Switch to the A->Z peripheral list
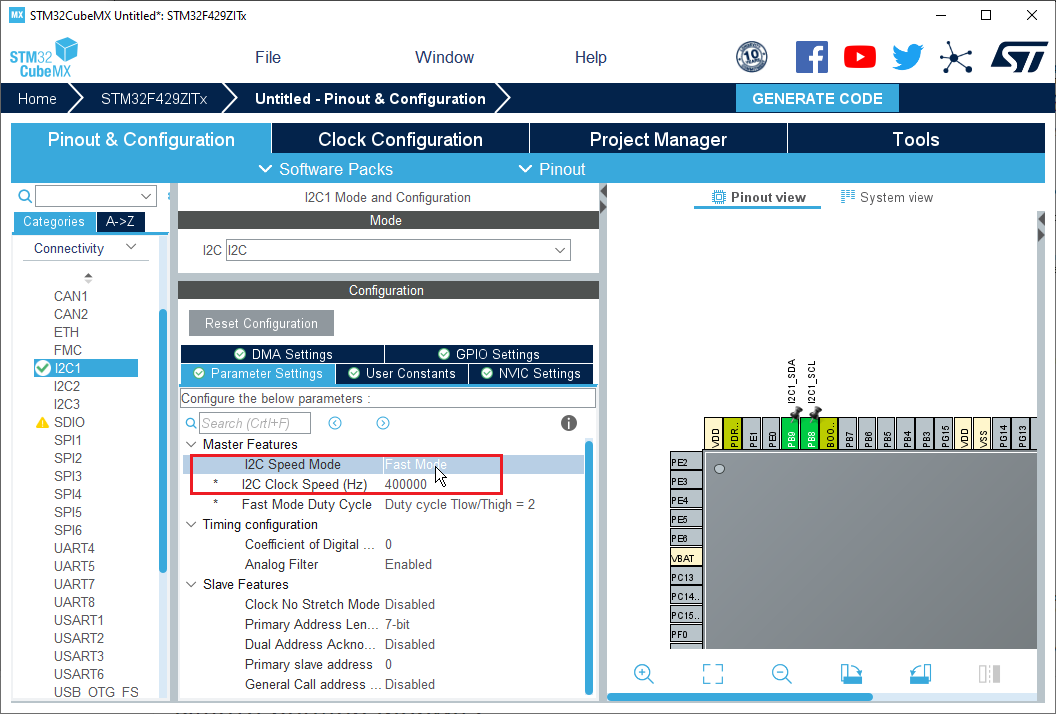The width and height of the screenshot is (1056, 714). coord(120,221)
